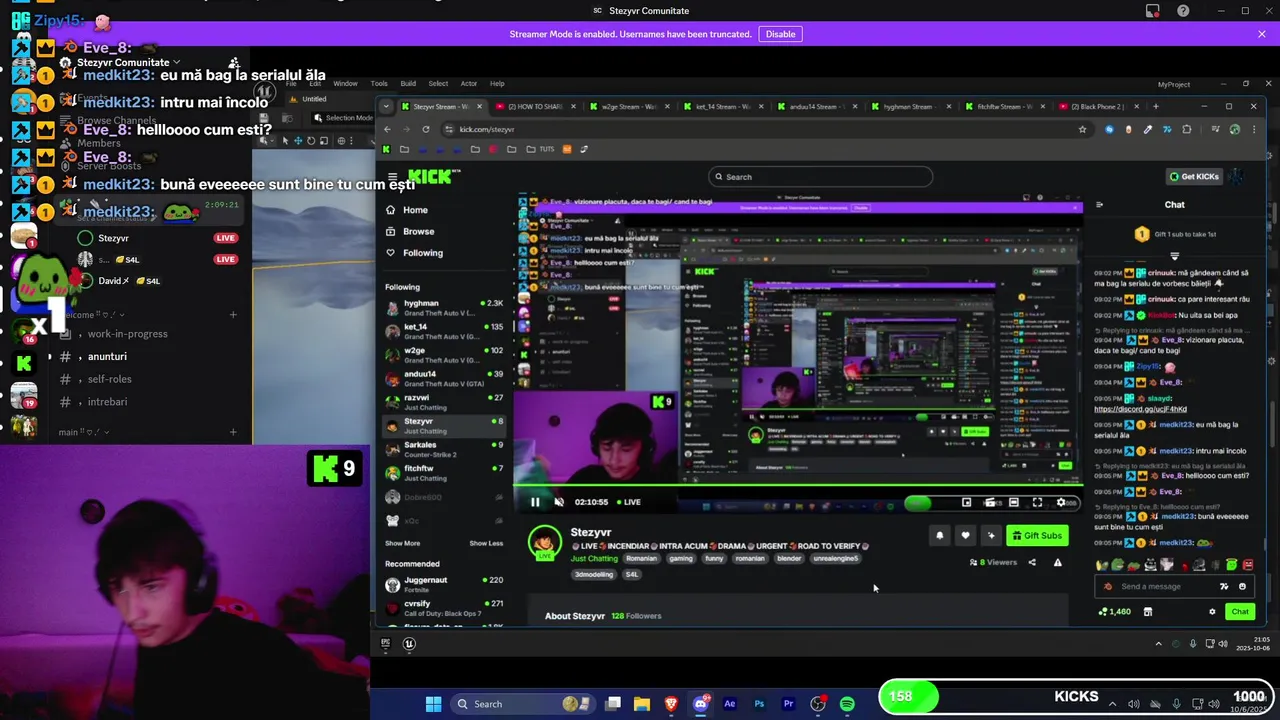Open Discord Help question mark icon
The height and width of the screenshot is (720, 1280).
coord(1183,11)
